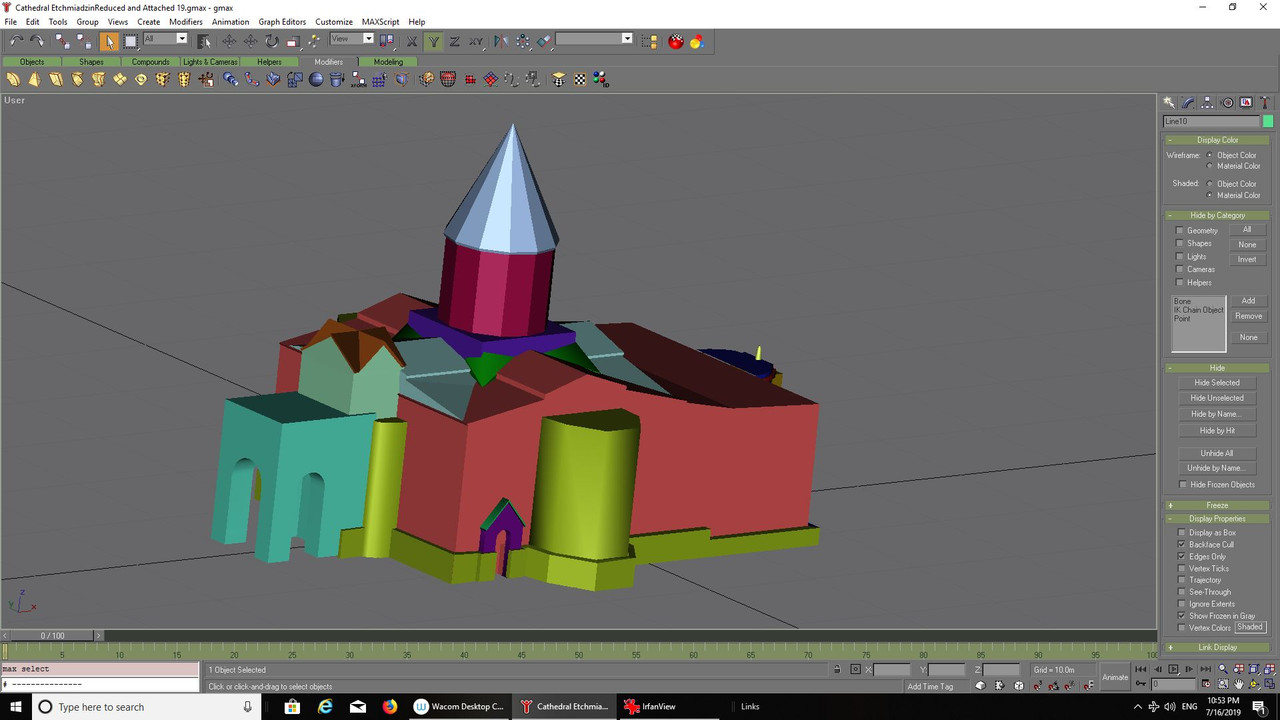Restrict to Y axis constraint

click(x=433, y=41)
